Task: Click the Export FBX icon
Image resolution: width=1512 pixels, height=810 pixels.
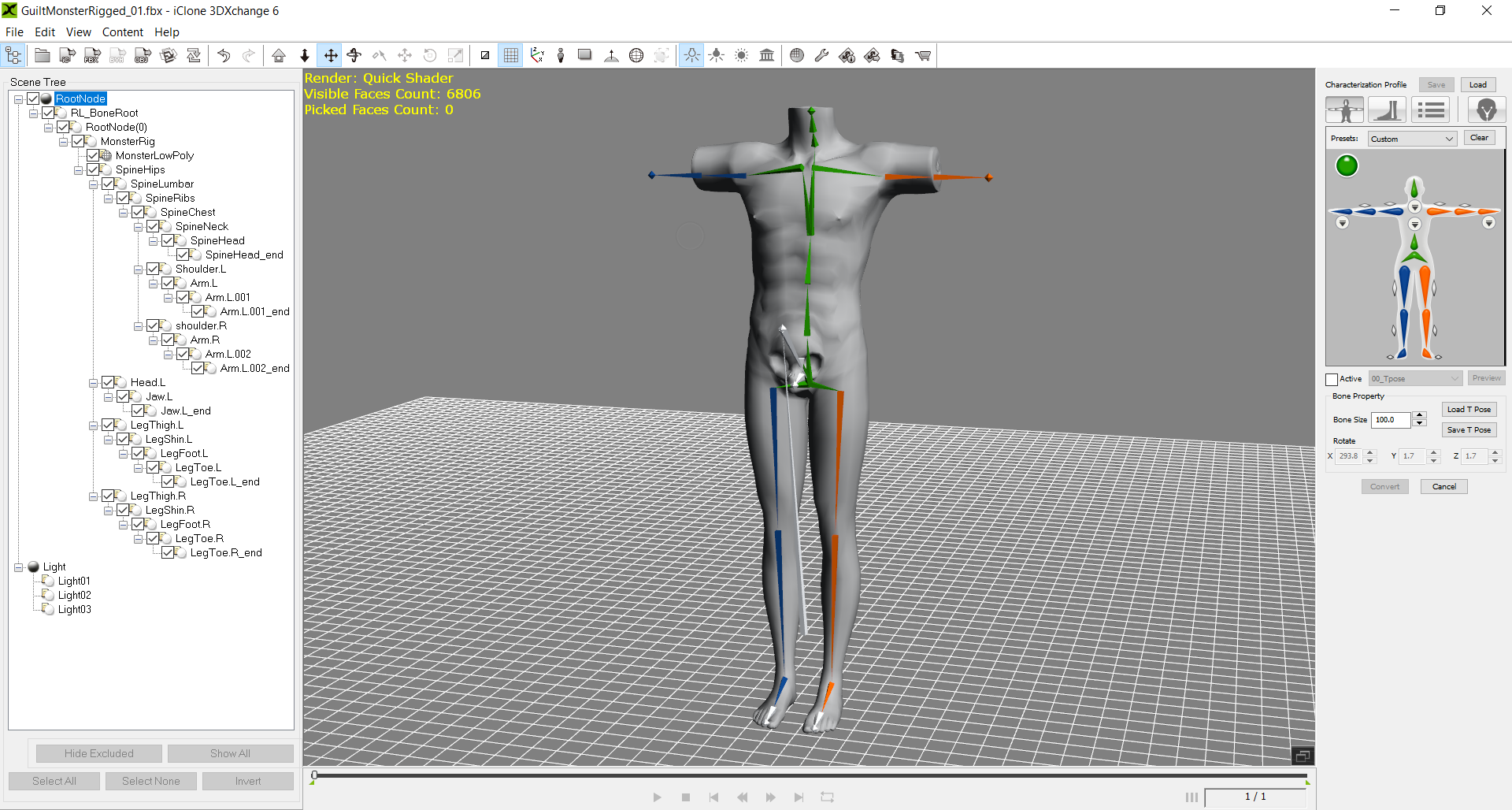Action: coord(92,55)
